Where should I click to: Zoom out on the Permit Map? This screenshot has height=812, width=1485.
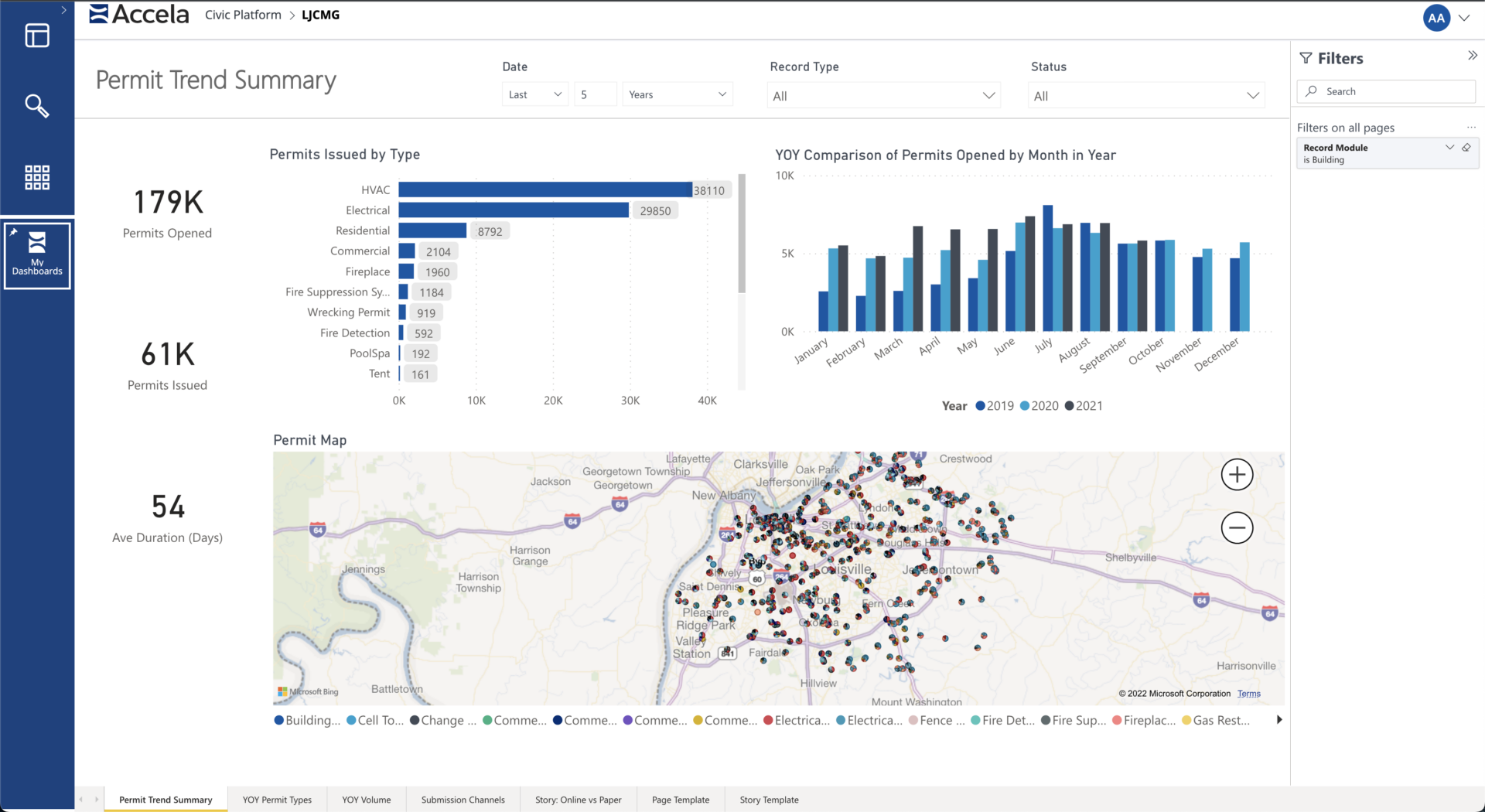pos(1236,527)
